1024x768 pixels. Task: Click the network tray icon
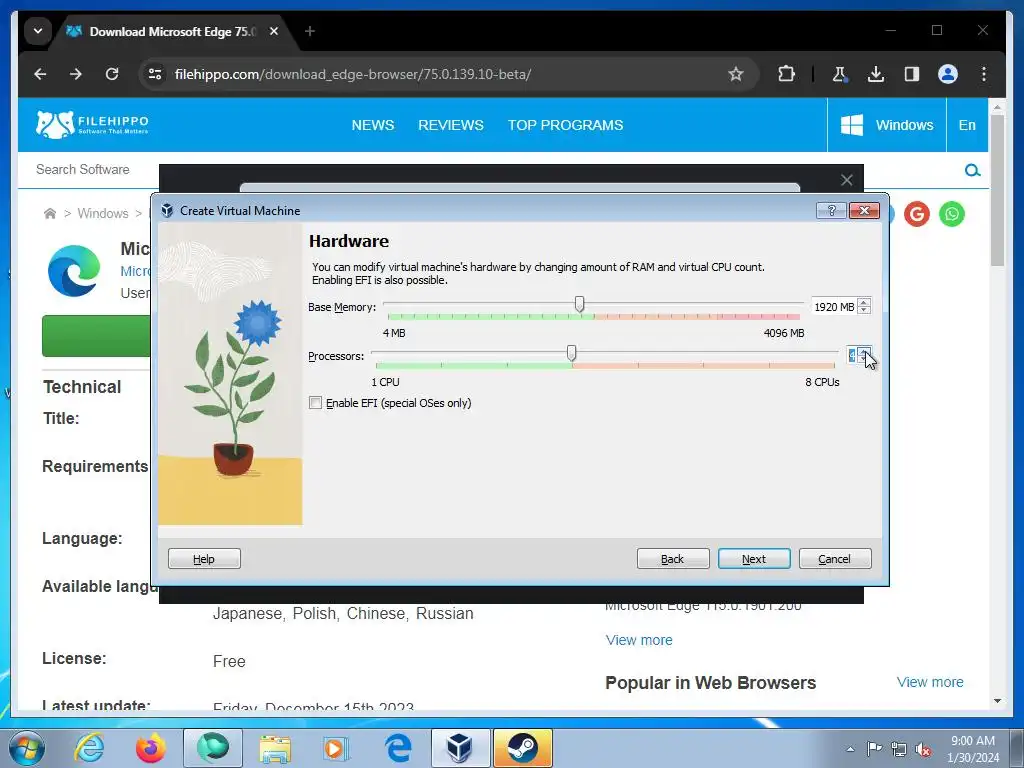click(899, 749)
